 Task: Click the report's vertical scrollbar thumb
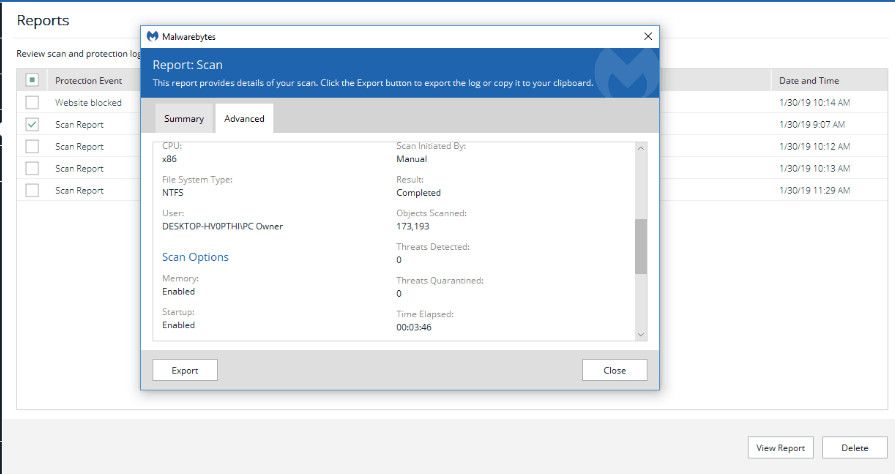tap(641, 246)
